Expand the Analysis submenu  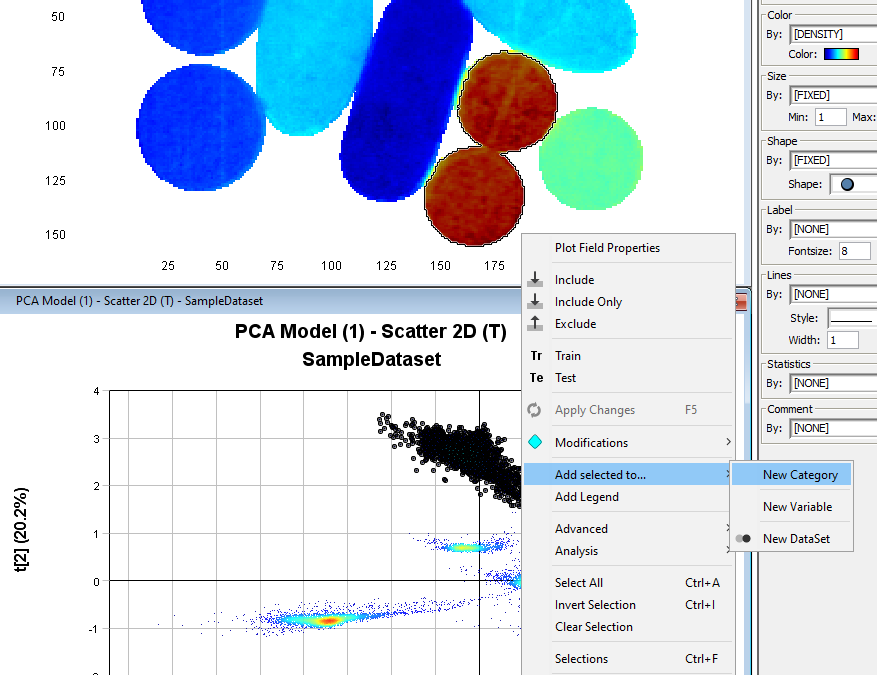pyautogui.click(x=577, y=551)
